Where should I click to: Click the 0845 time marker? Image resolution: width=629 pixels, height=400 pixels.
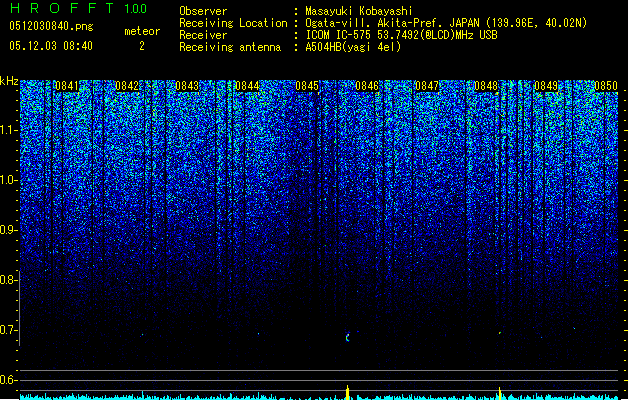[307, 86]
